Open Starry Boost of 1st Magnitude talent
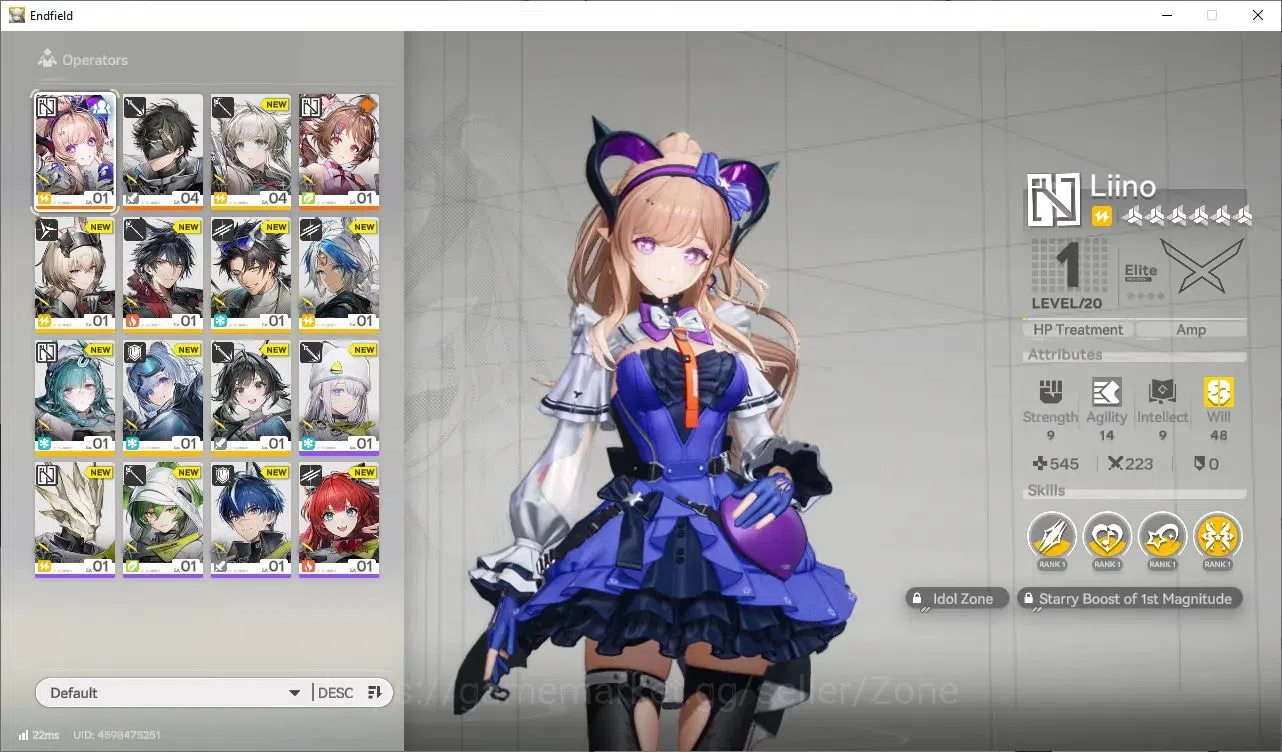This screenshot has height=752, width=1282. point(1130,599)
